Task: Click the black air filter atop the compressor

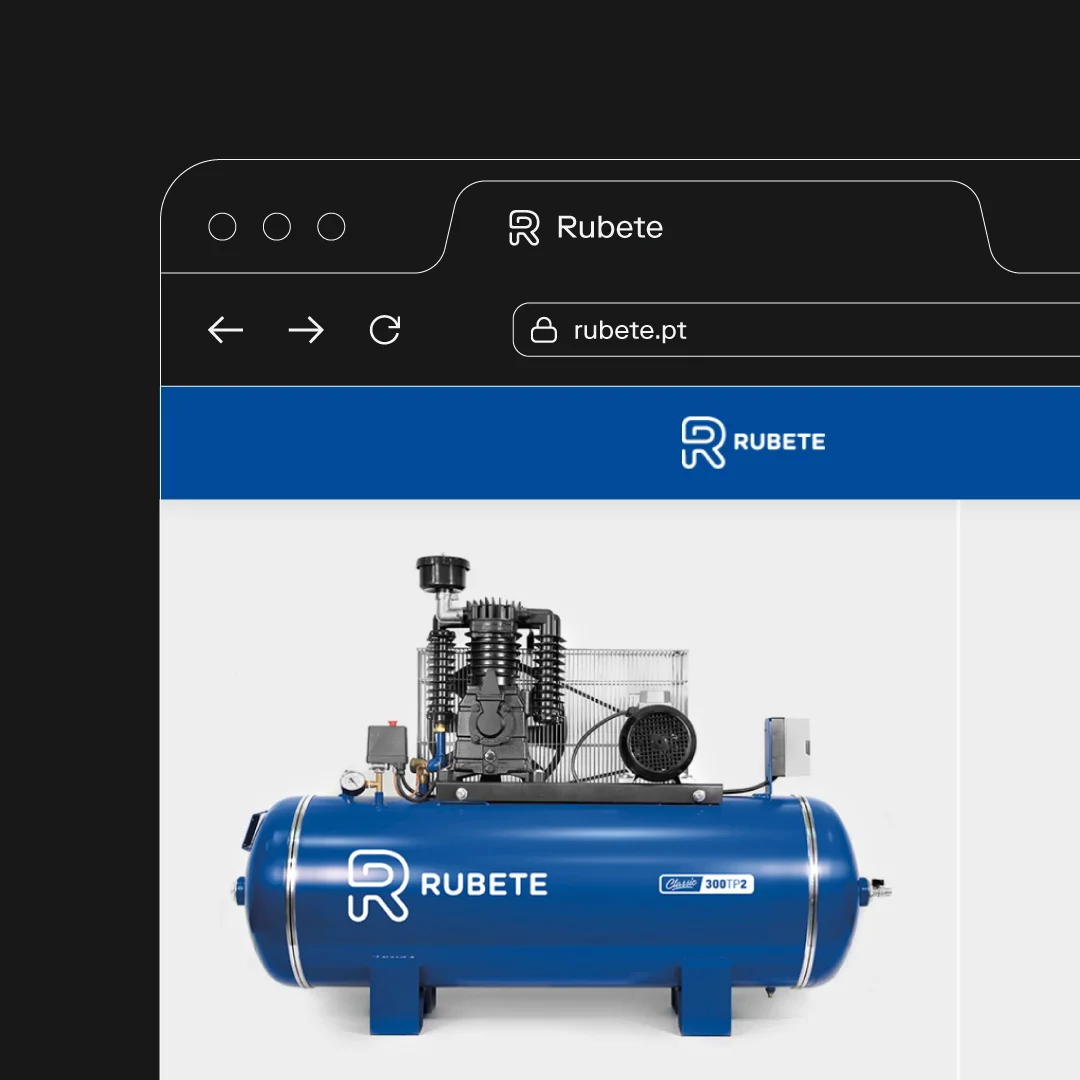Action: tap(443, 574)
